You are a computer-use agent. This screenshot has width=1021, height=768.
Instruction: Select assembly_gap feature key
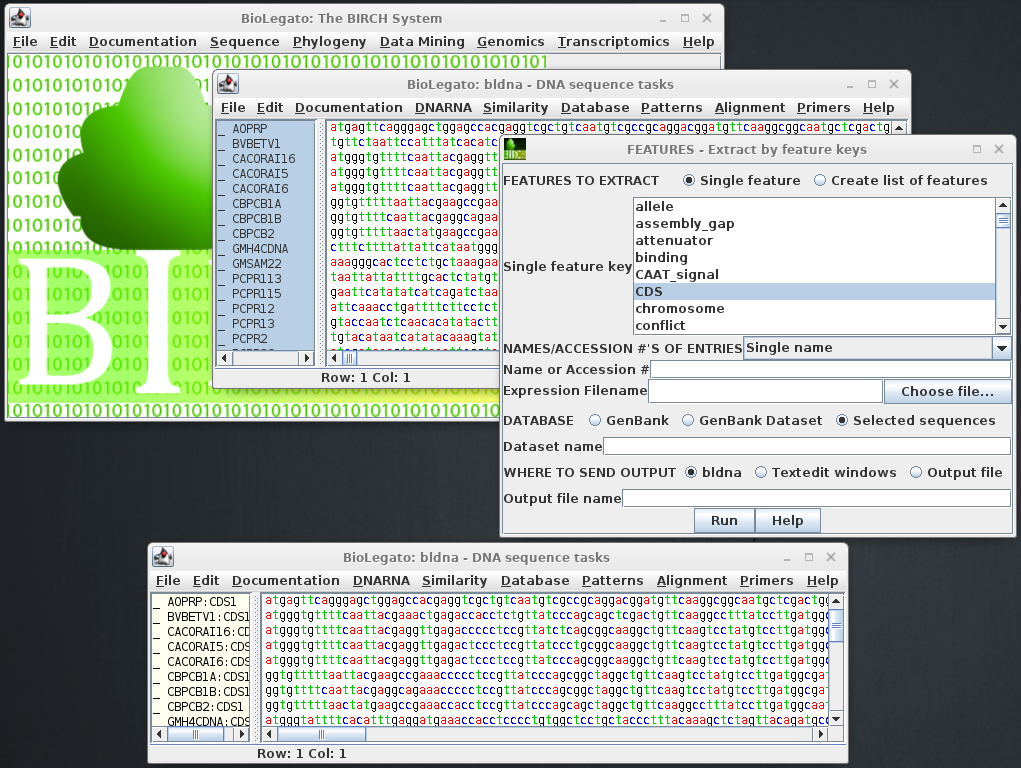[x=814, y=223]
